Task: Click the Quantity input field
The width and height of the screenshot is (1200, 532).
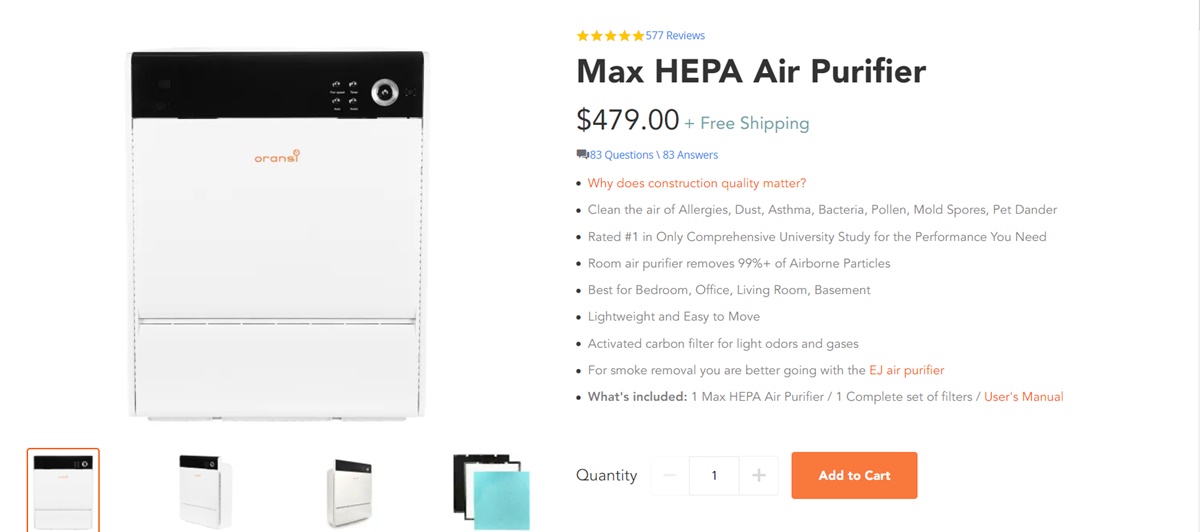Action: (x=714, y=476)
